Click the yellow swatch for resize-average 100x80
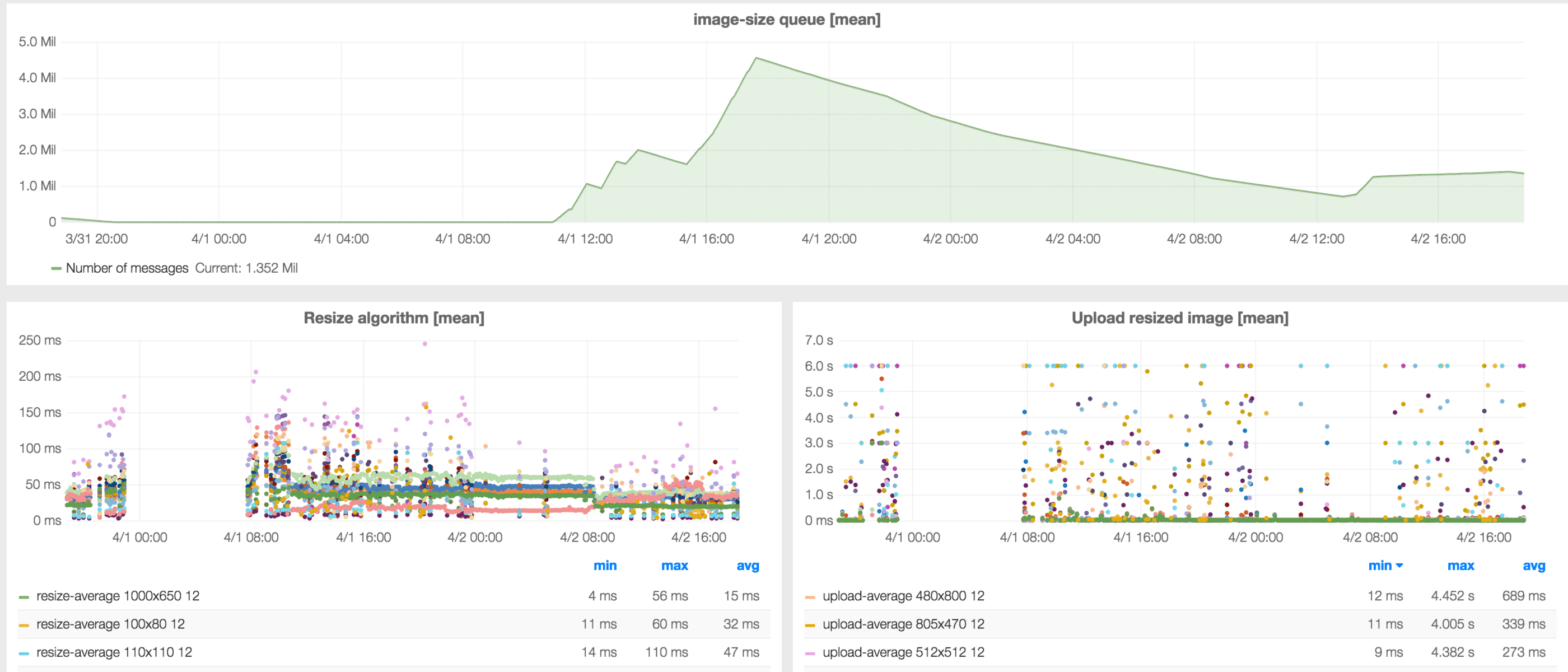Screen dimensions: 1568x672 point(24,625)
